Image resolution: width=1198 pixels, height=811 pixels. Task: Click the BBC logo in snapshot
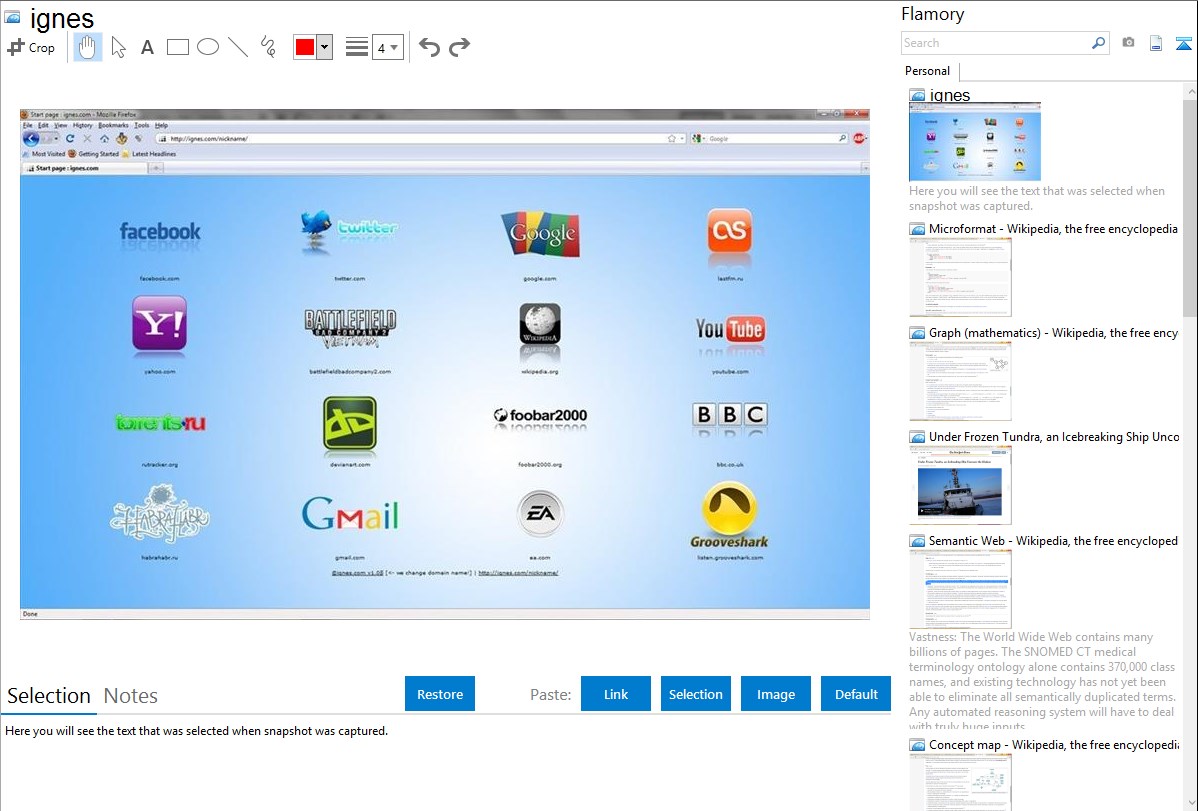(x=730, y=414)
